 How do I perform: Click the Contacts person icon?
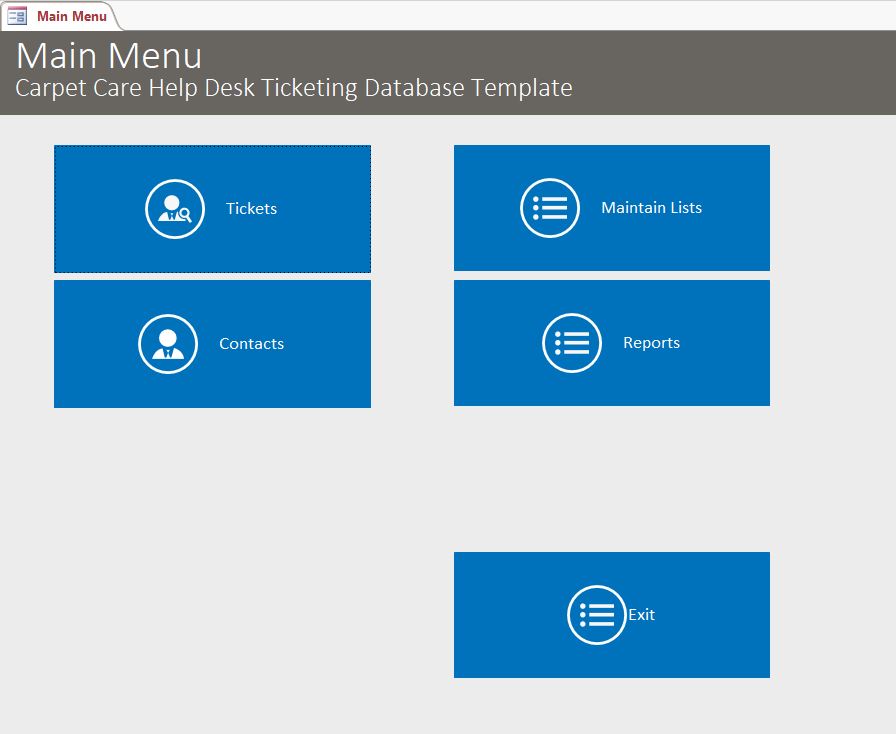168,344
